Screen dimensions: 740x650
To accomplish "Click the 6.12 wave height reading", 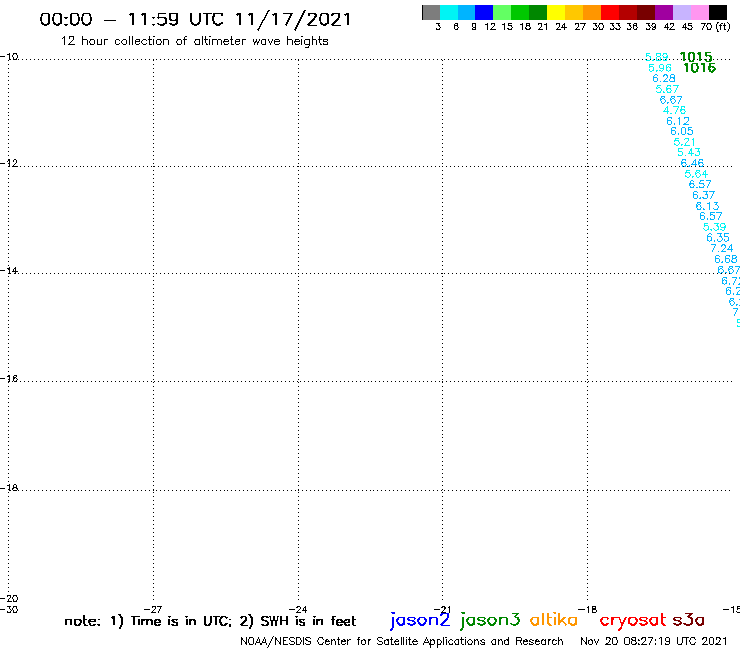I will (x=678, y=121).
